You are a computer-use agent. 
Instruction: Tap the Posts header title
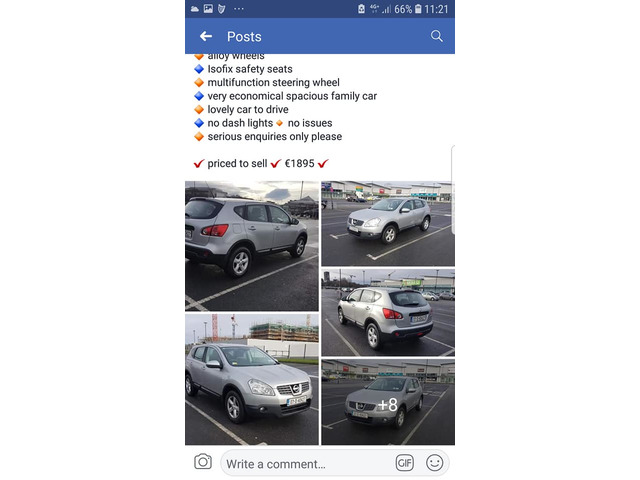[244, 37]
